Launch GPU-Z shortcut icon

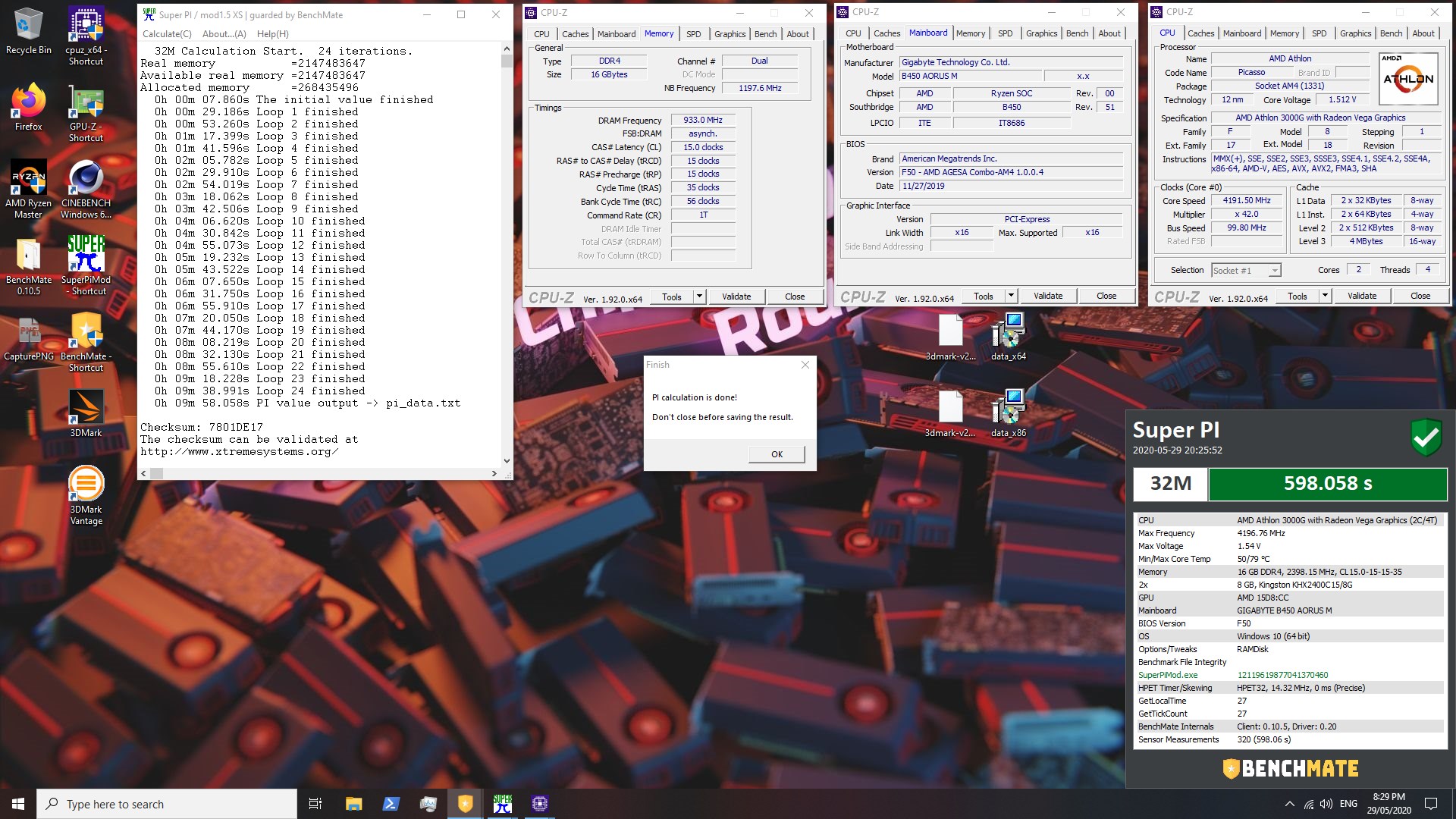[x=86, y=113]
